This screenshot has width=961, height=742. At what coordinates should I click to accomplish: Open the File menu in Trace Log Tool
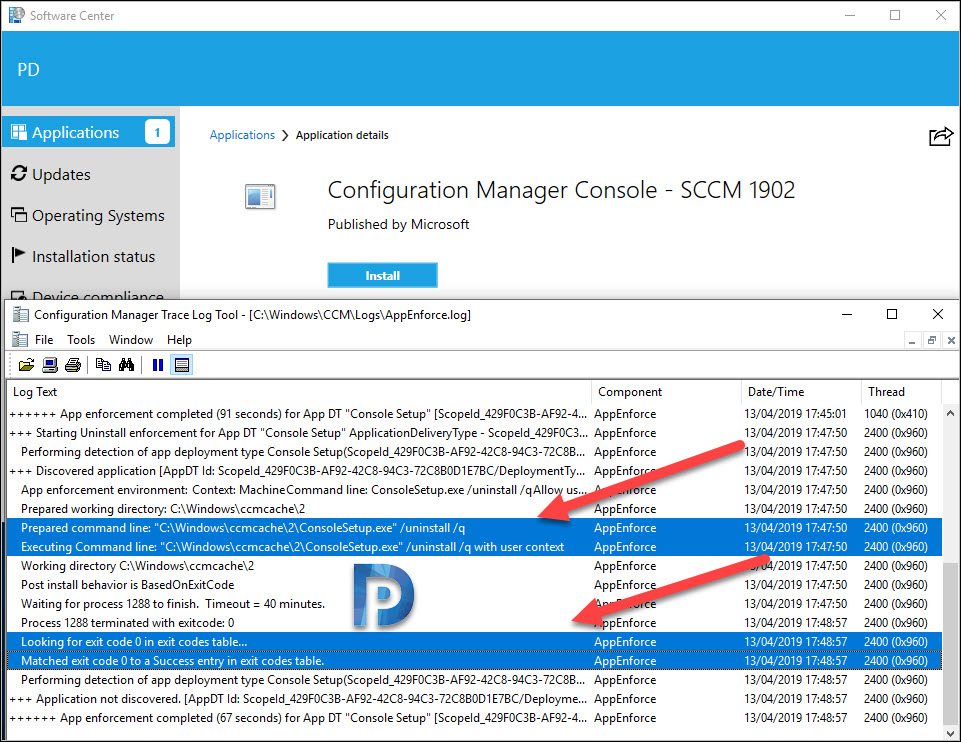(x=44, y=339)
